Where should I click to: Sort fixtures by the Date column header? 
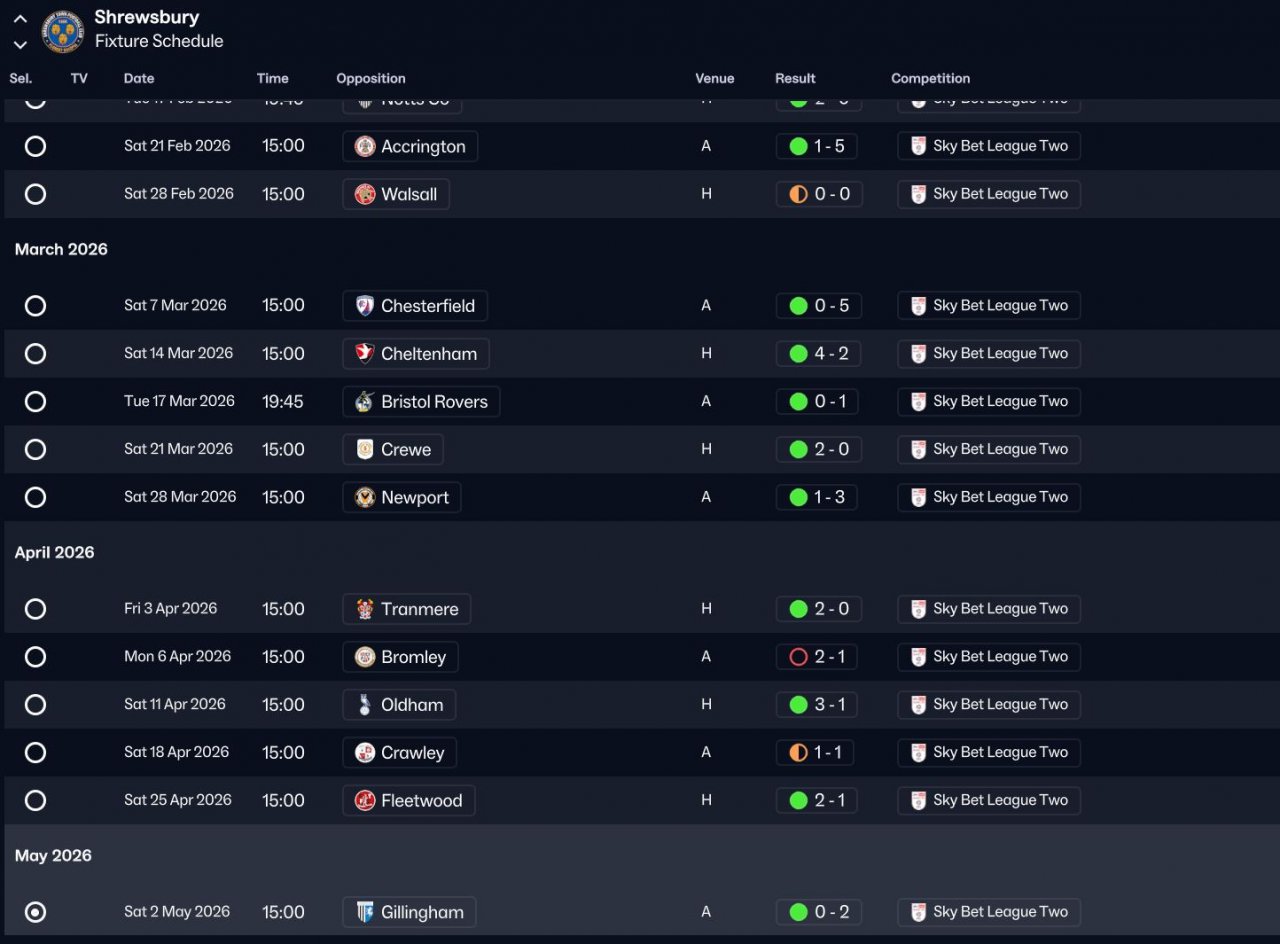pos(139,78)
